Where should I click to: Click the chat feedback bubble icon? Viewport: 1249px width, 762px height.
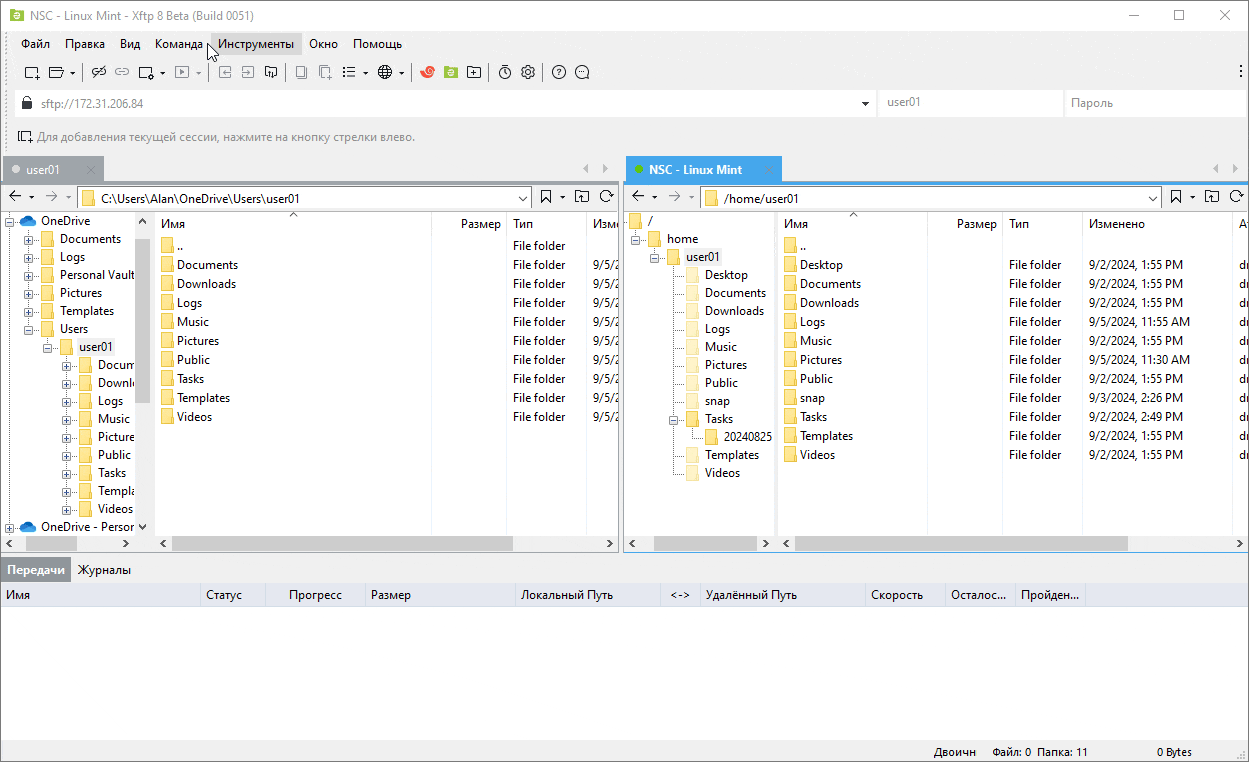[583, 72]
